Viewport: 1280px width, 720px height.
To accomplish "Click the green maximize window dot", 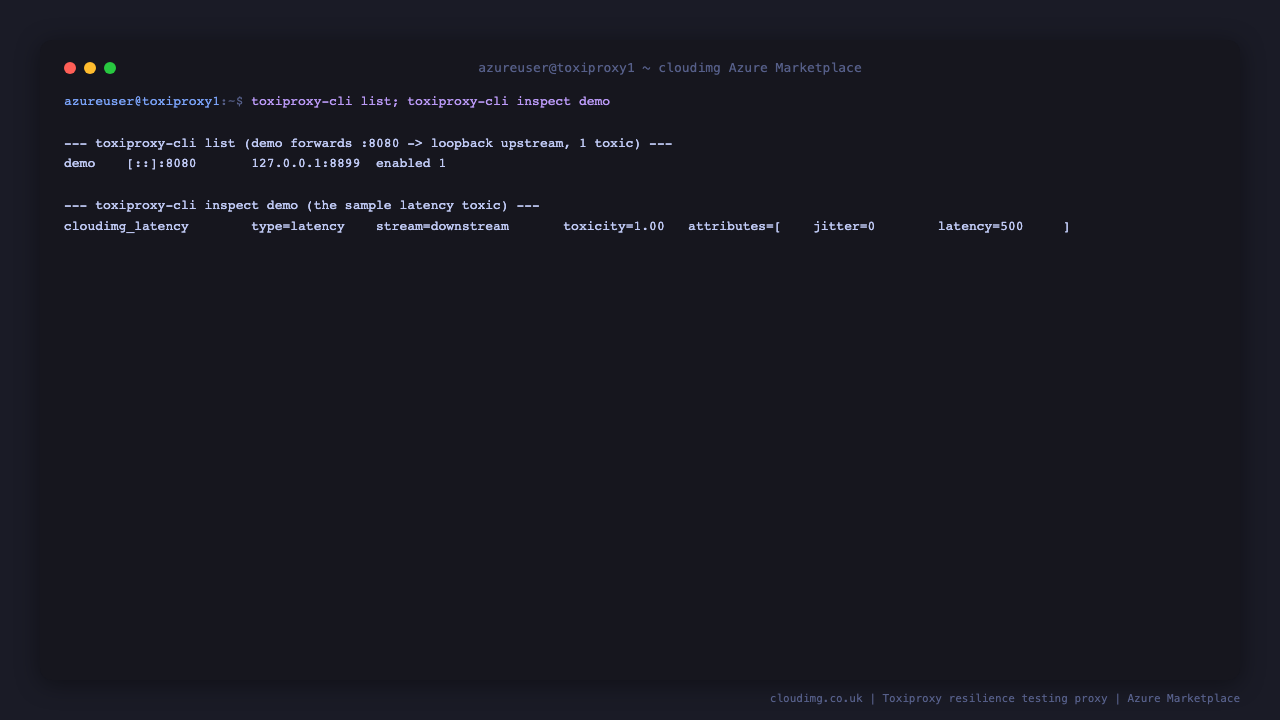I will (x=110, y=68).
